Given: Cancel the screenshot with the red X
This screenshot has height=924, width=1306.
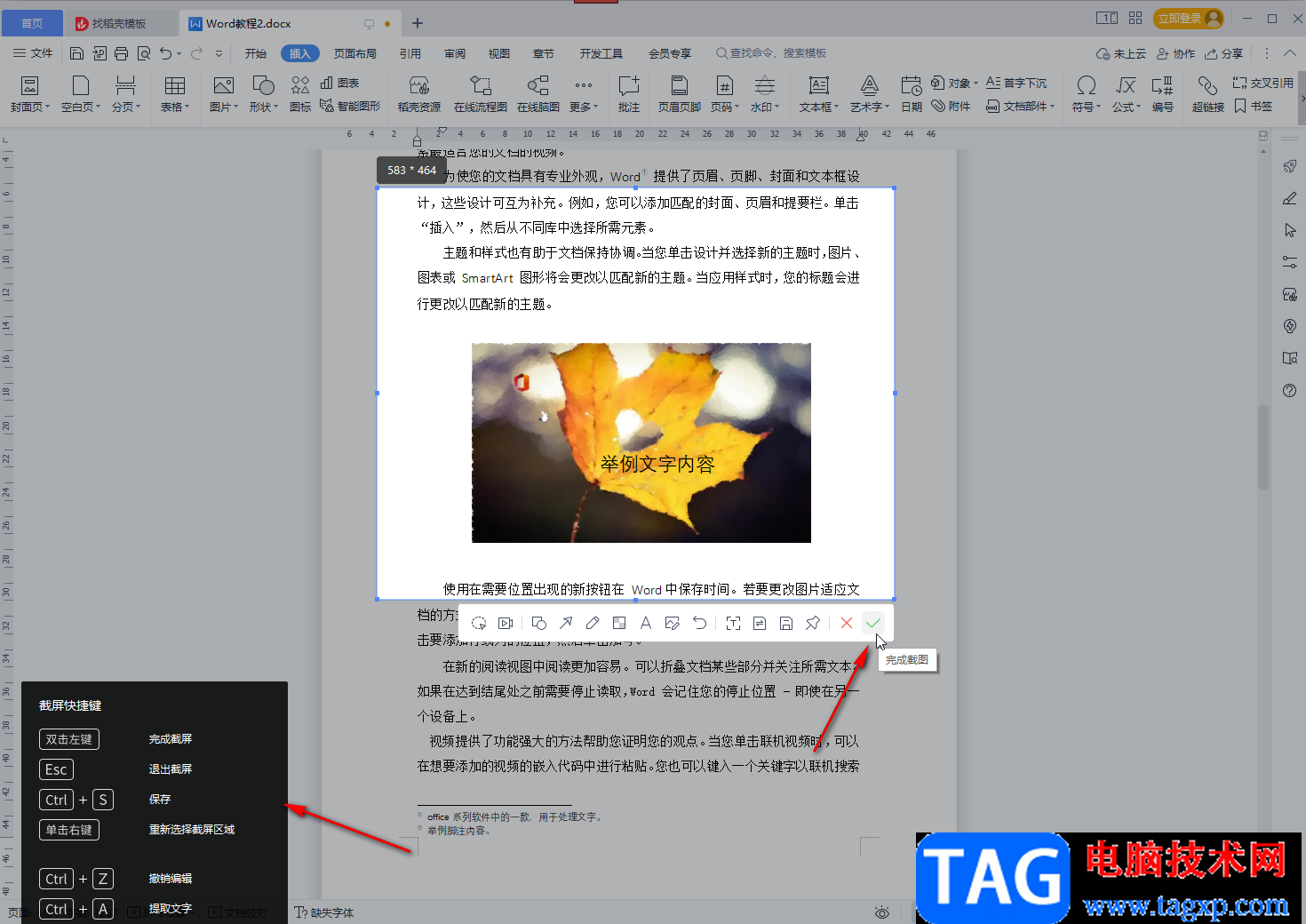Looking at the screenshot, I should click(x=847, y=623).
